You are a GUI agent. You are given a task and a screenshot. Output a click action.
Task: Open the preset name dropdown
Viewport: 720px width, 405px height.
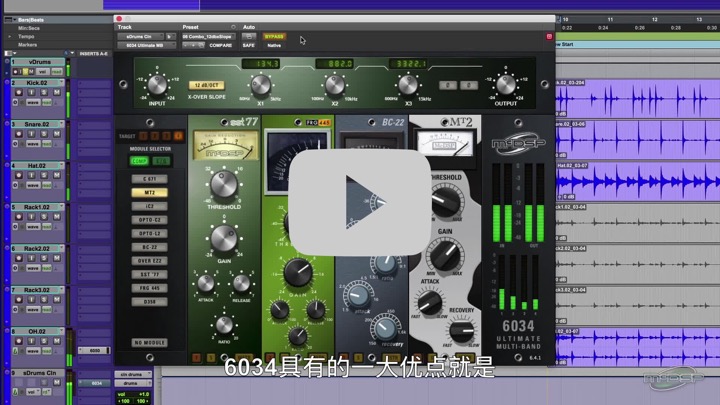click(x=208, y=36)
